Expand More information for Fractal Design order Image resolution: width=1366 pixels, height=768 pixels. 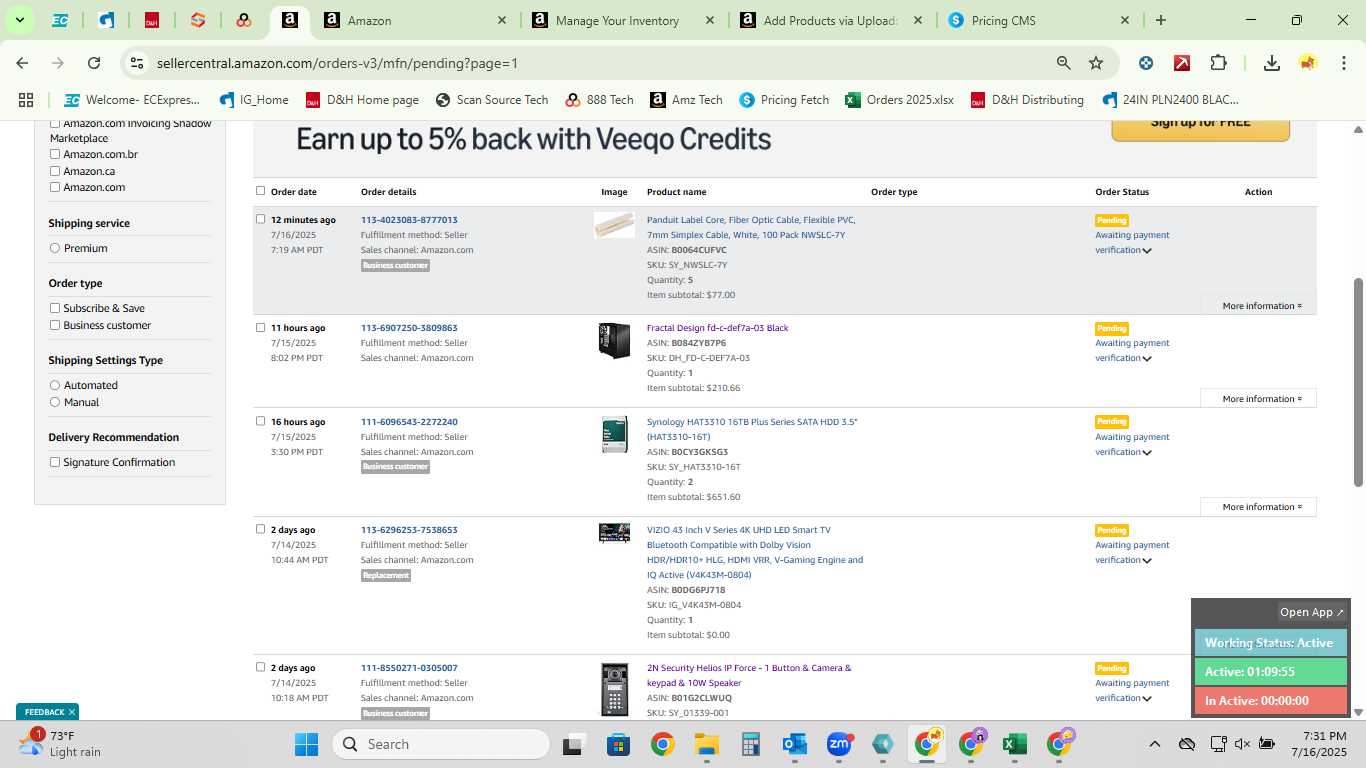point(1258,398)
